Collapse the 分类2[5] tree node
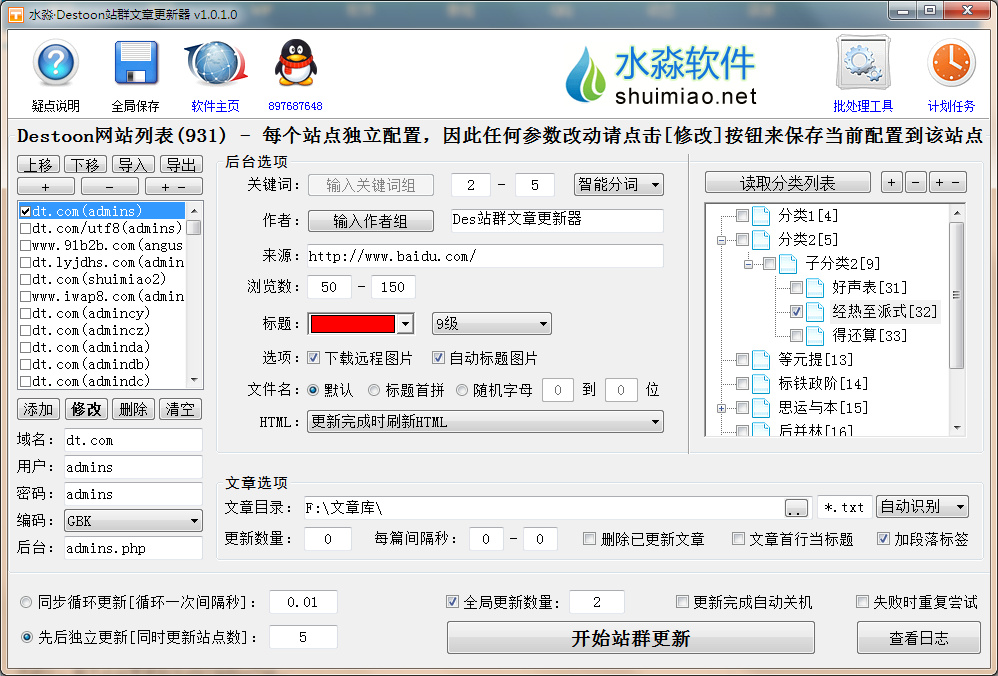The image size is (998, 676). click(x=721, y=241)
